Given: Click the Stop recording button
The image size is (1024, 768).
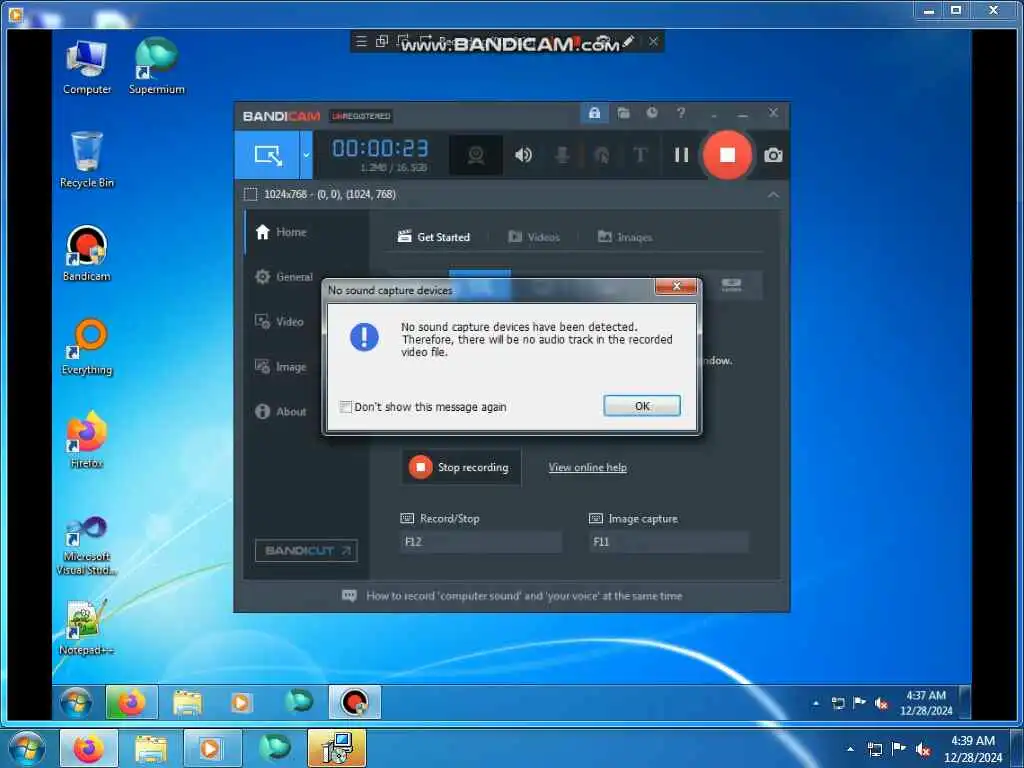Looking at the screenshot, I should tap(462, 467).
